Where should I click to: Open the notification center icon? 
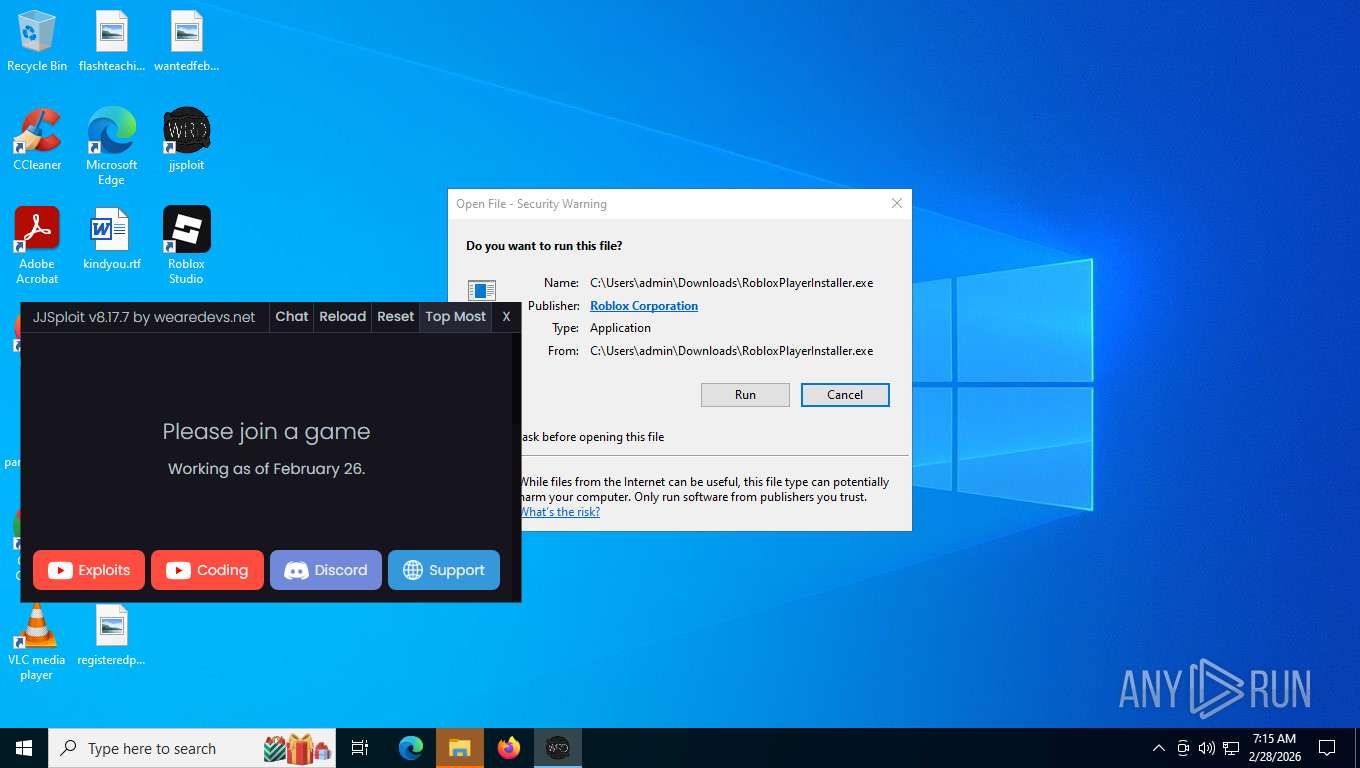tap(1327, 748)
